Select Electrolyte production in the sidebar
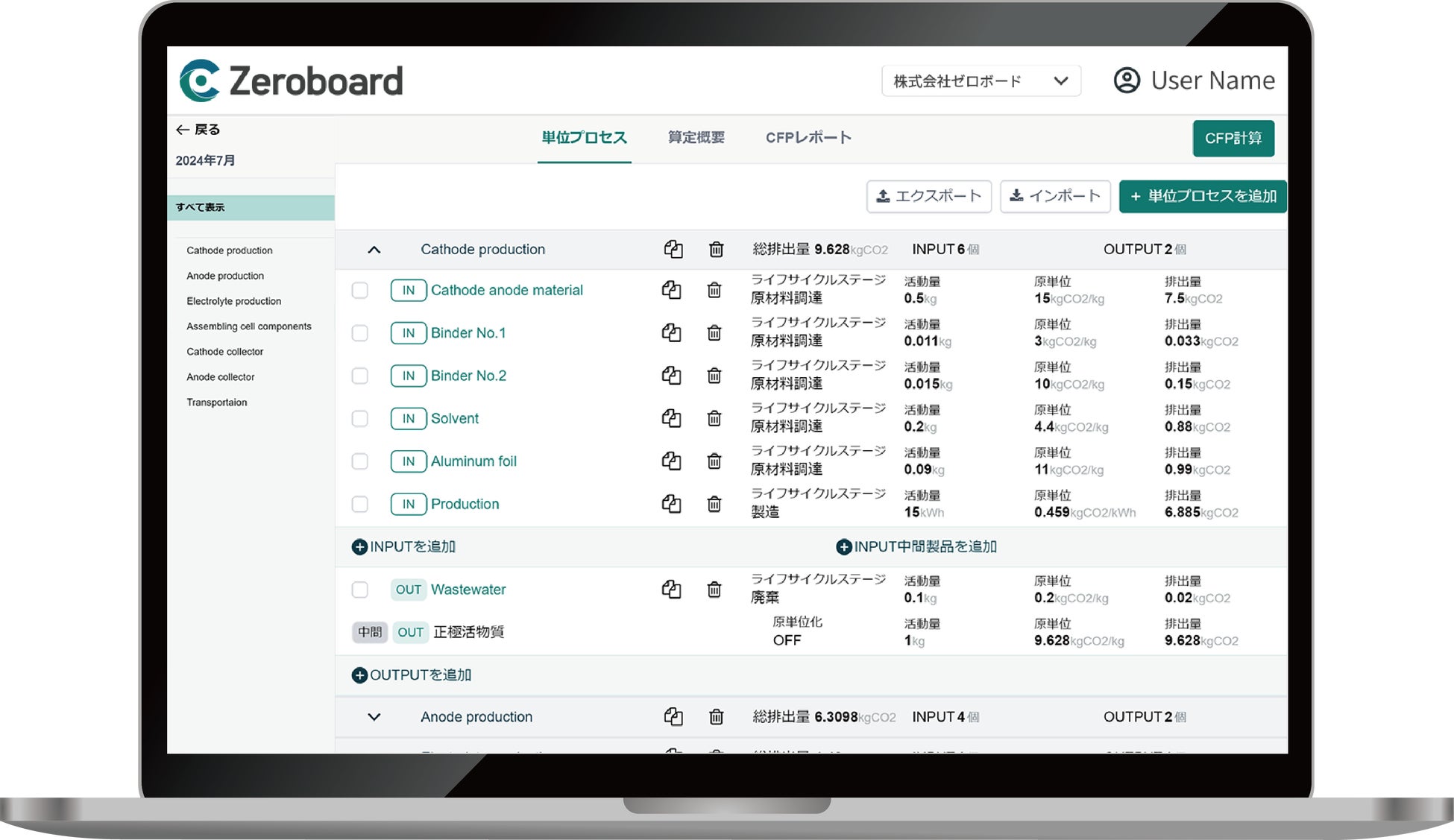The width and height of the screenshot is (1454, 840). pos(233,301)
